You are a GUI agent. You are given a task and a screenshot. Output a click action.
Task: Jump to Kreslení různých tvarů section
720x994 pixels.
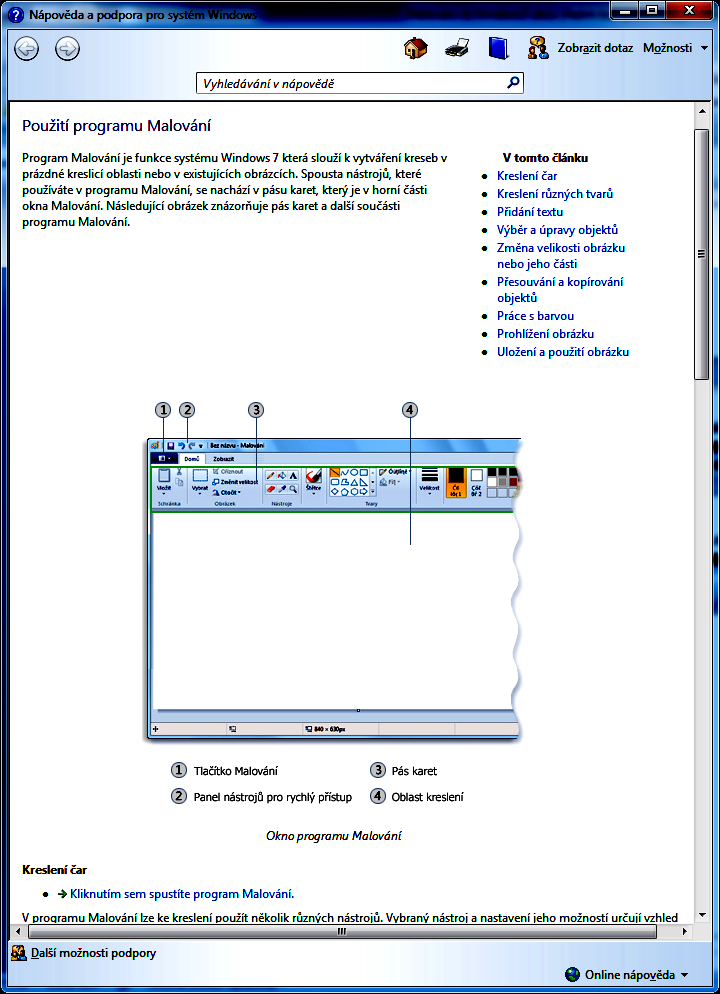[x=555, y=194]
